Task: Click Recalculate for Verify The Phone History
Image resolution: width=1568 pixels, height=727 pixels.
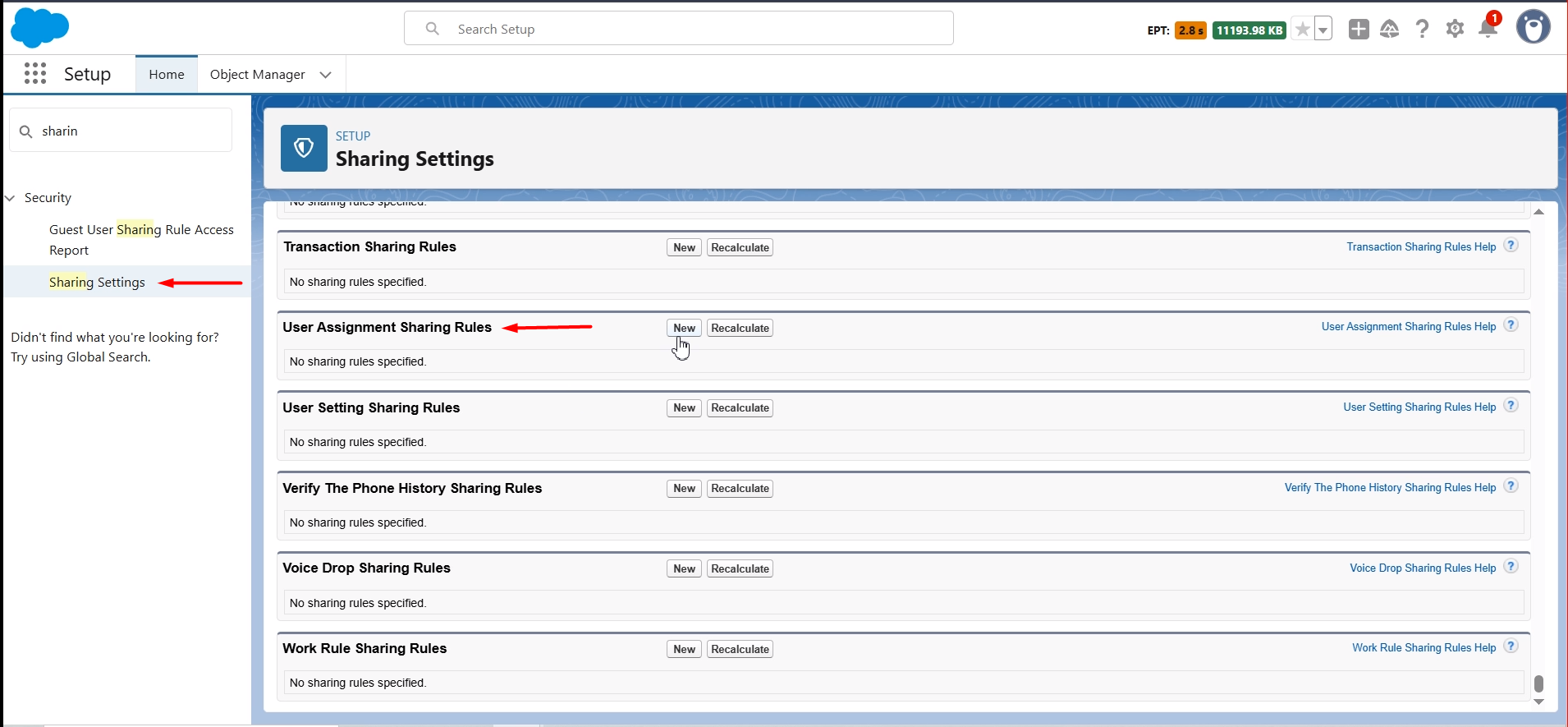Action: (x=740, y=489)
